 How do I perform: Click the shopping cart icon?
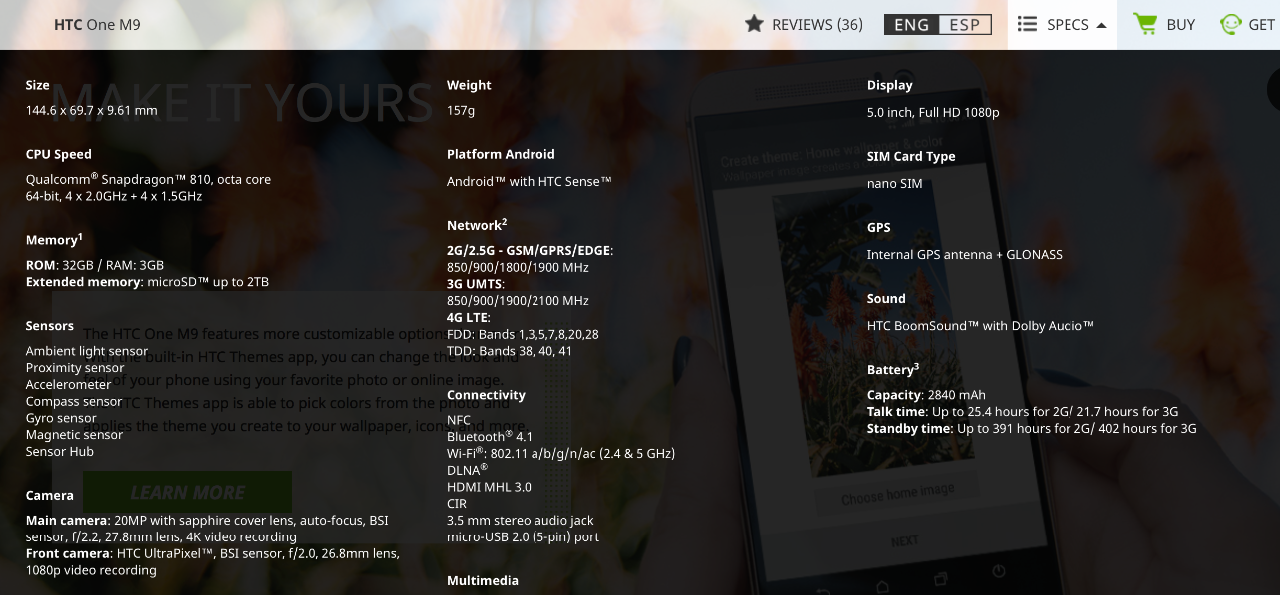coord(1144,24)
